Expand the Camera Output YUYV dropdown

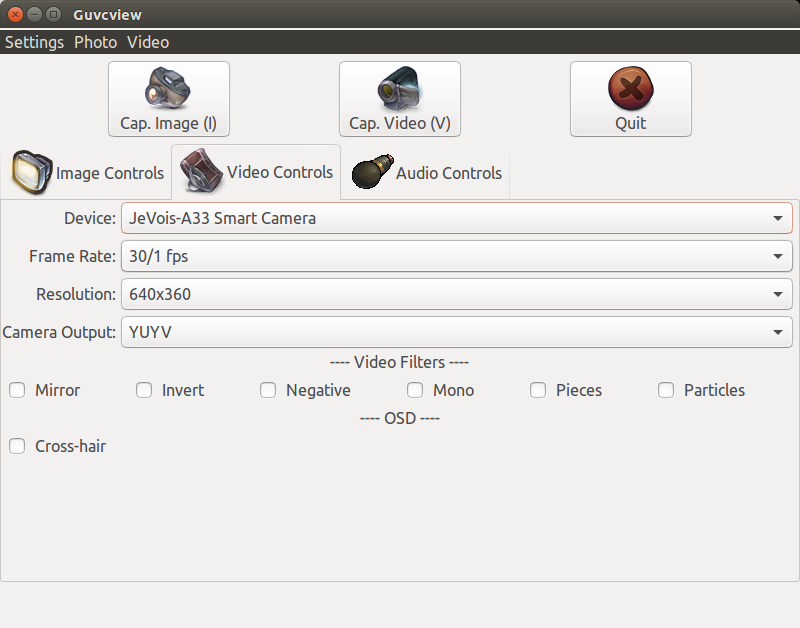click(x=457, y=332)
